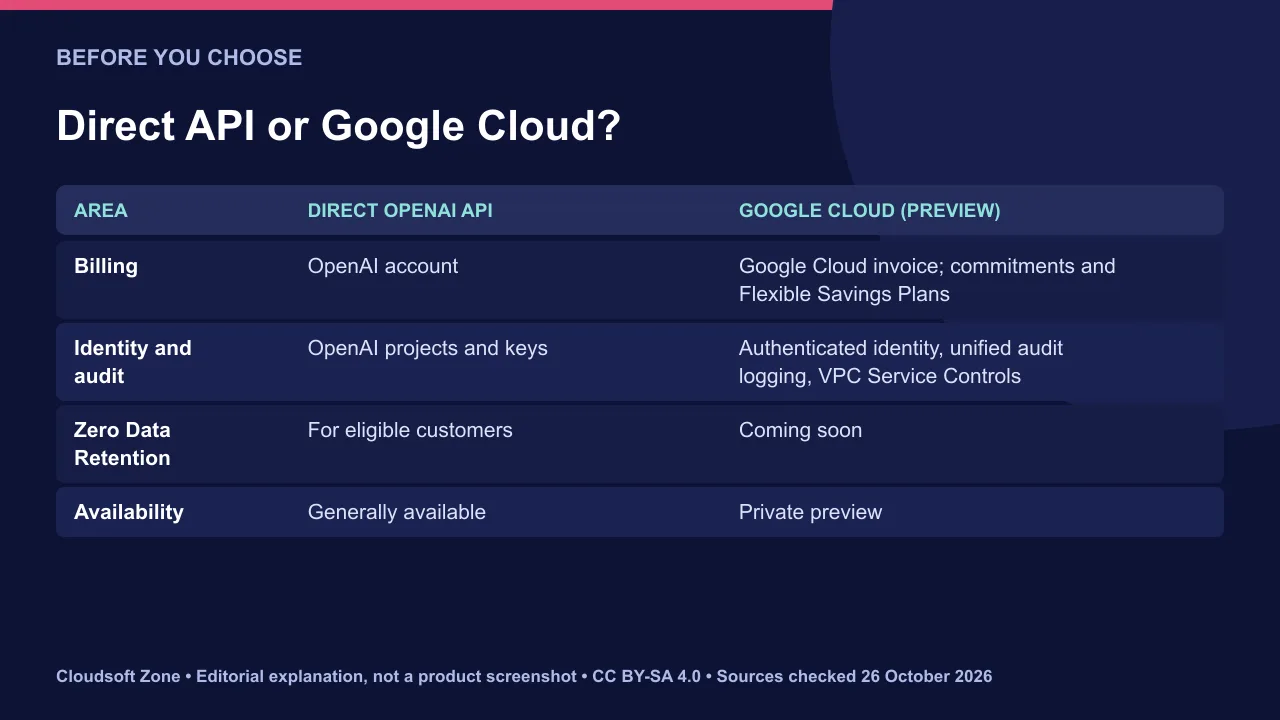Click the 'Direct API or Google Cloud?' heading
Screen dimensions: 1280x720
coord(338,126)
